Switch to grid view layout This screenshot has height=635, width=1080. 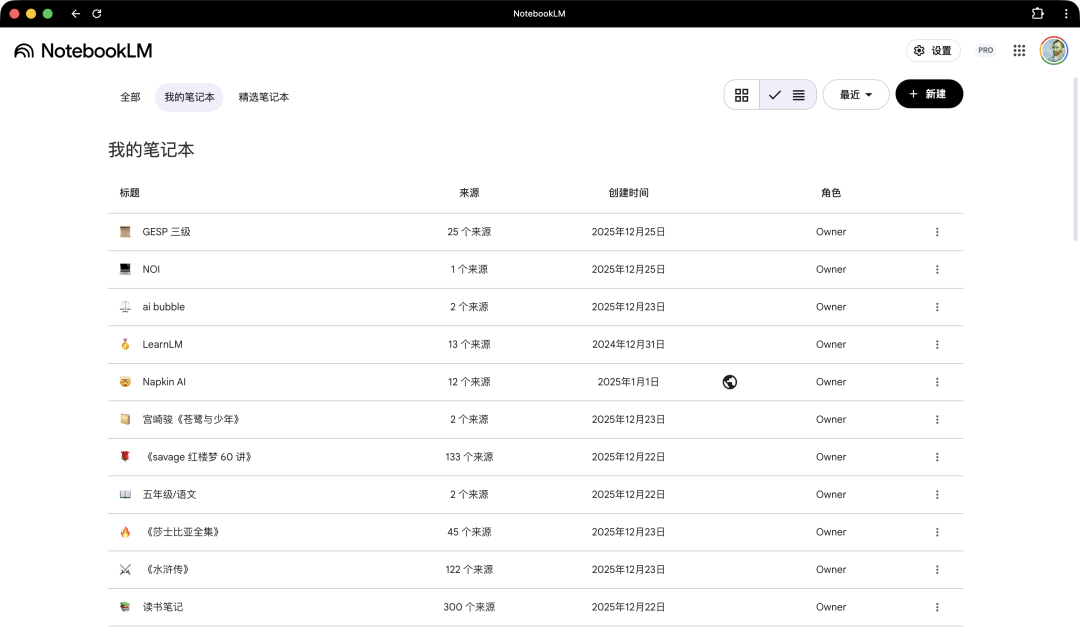click(x=742, y=95)
